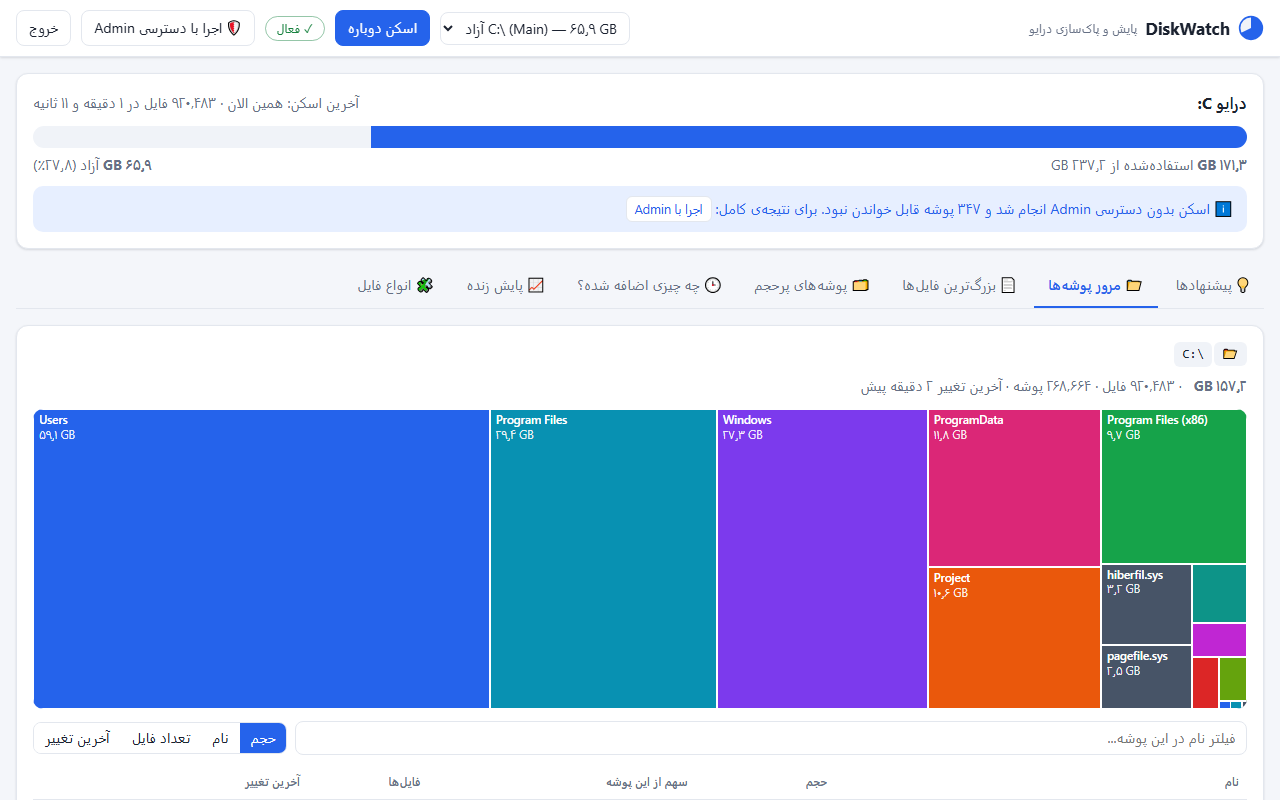Switch to the پیشنهادها tab
This screenshot has width=1280, height=800.
click(x=1213, y=285)
